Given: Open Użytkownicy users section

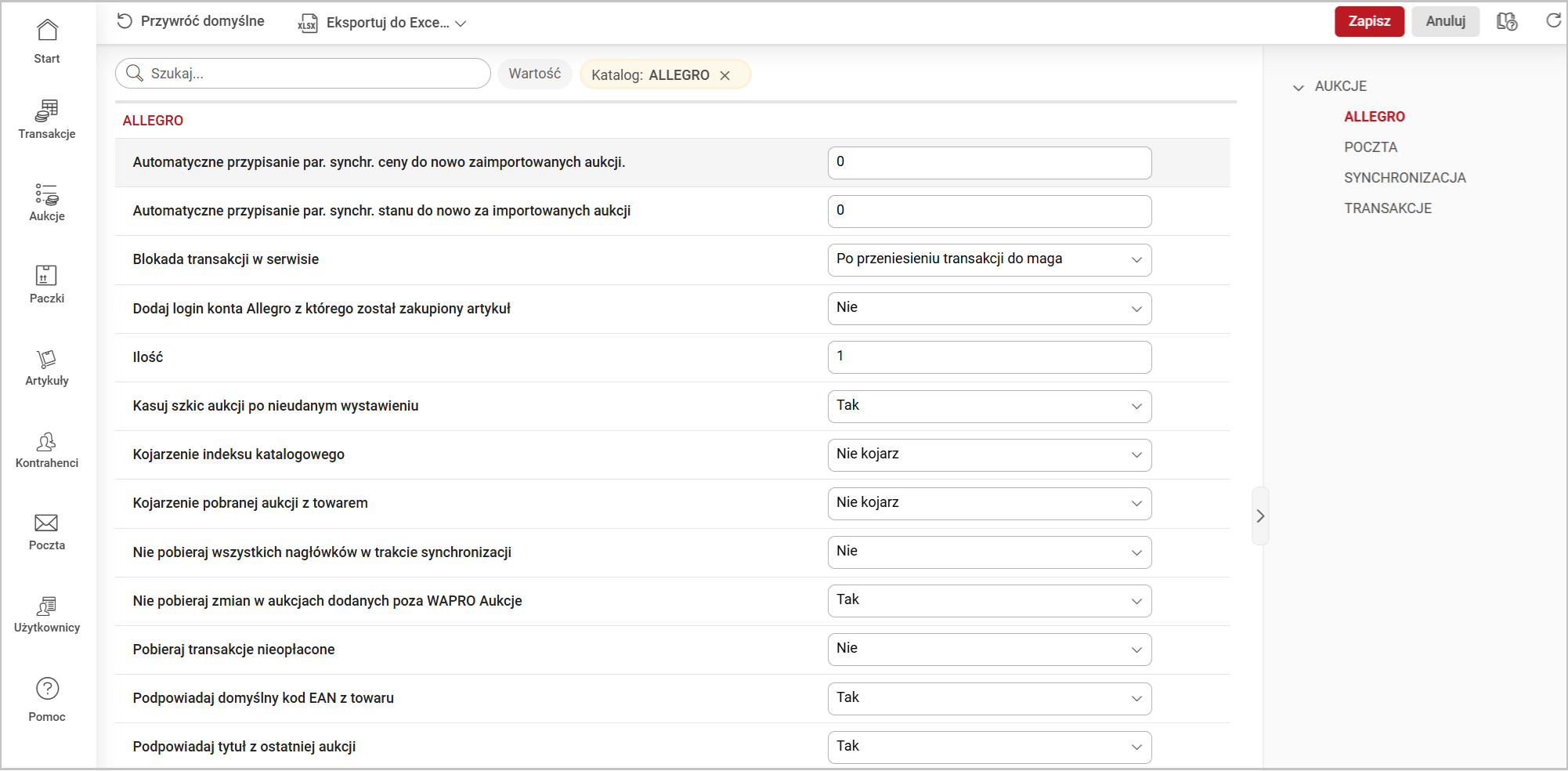Looking at the screenshot, I should [x=47, y=614].
